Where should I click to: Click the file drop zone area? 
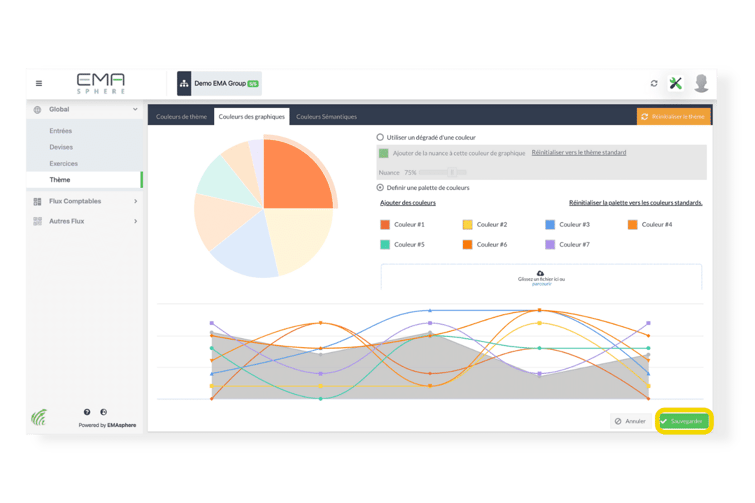coord(541,277)
